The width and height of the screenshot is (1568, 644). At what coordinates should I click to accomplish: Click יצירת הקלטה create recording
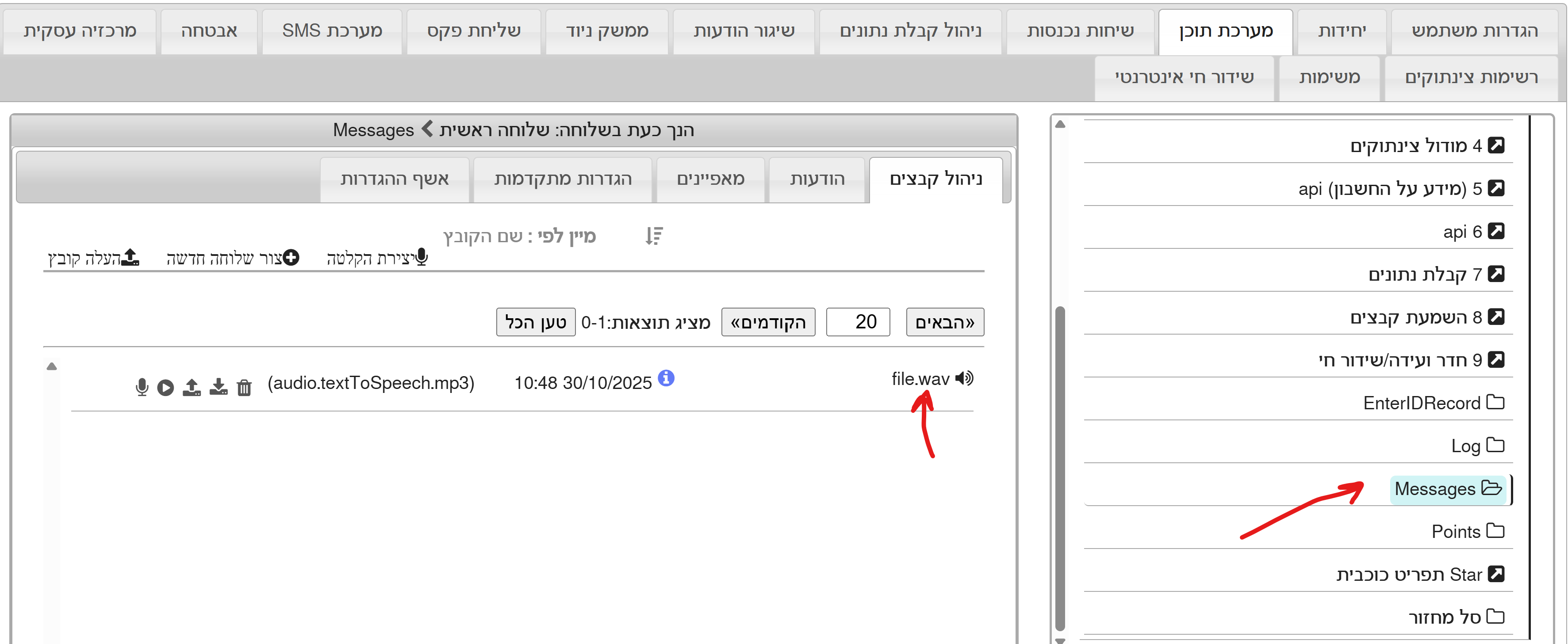[377, 258]
